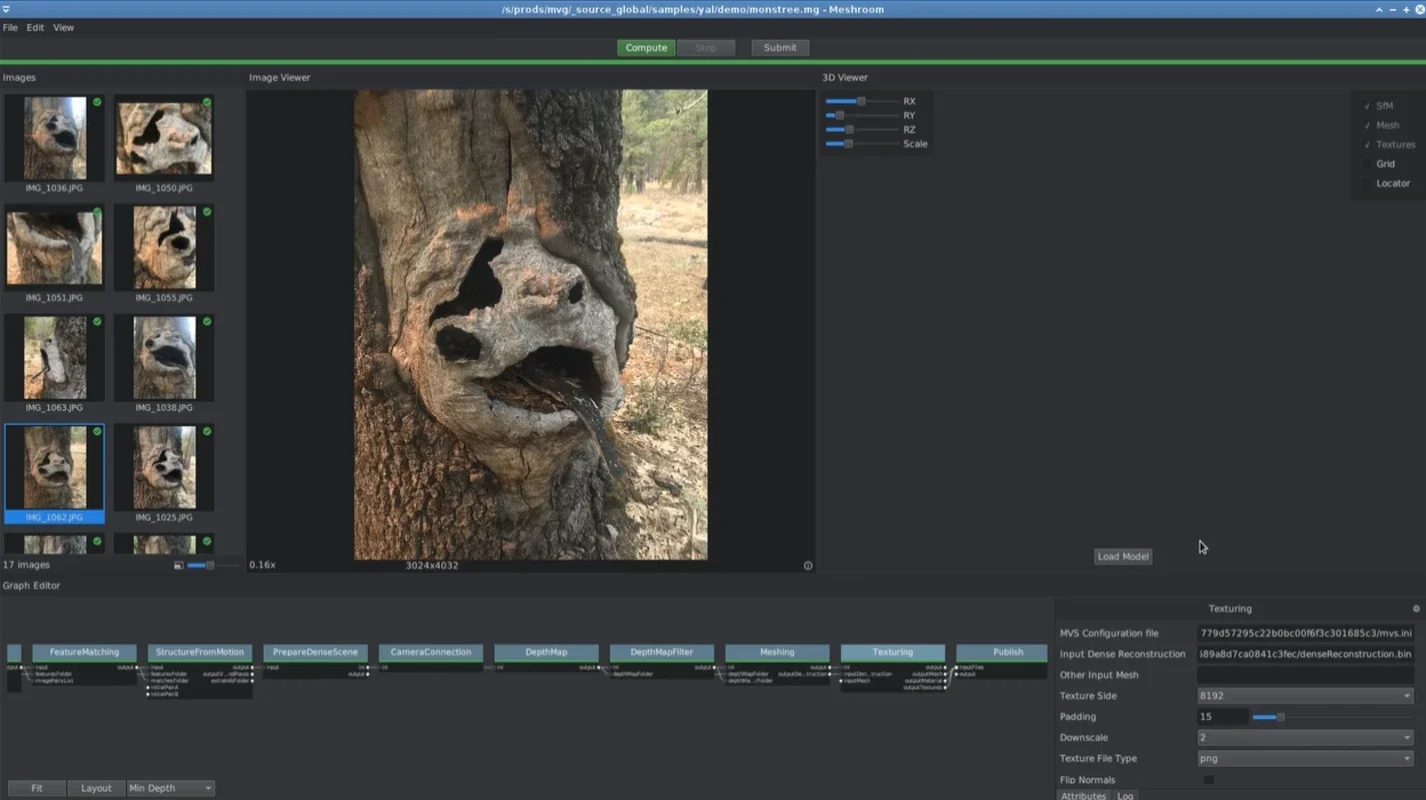The image size is (1426, 800).
Task: Click the Load Model button
Action: pyautogui.click(x=1123, y=556)
